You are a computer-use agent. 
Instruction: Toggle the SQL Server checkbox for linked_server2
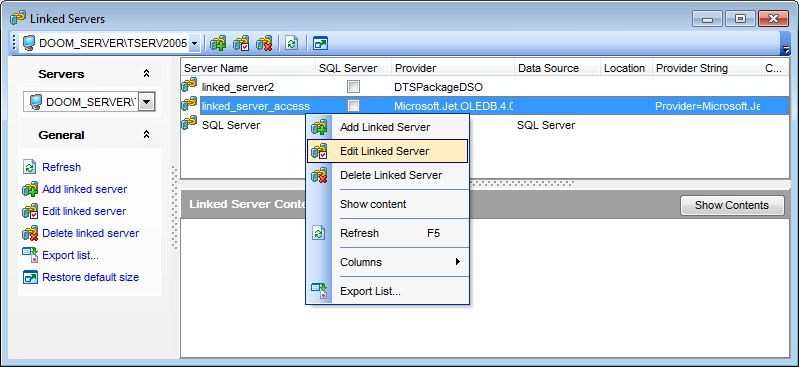(x=353, y=87)
